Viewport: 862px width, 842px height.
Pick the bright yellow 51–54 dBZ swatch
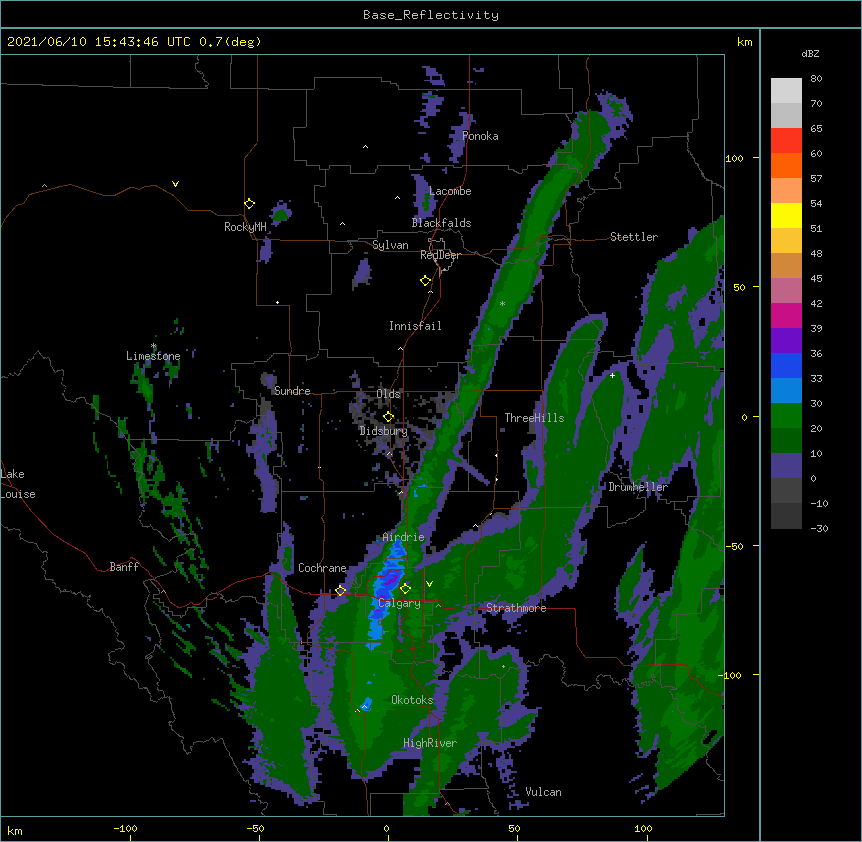(x=786, y=216)
